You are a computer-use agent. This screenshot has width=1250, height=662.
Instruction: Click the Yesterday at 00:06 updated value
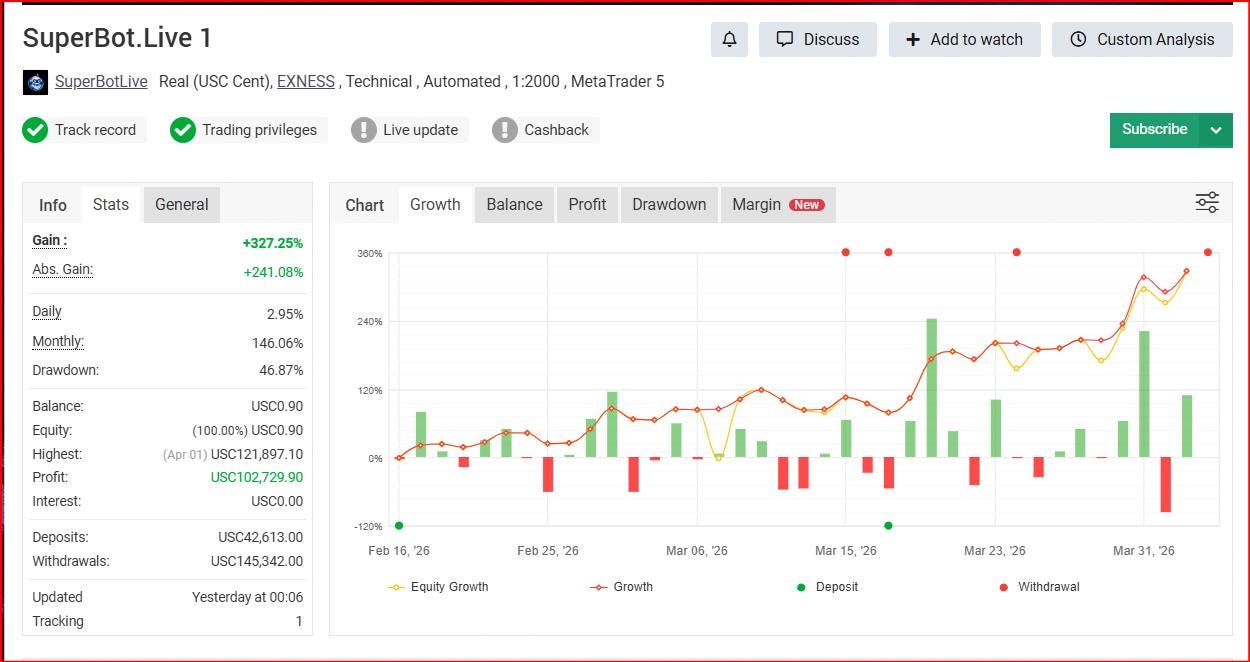[x=247, y=597]
